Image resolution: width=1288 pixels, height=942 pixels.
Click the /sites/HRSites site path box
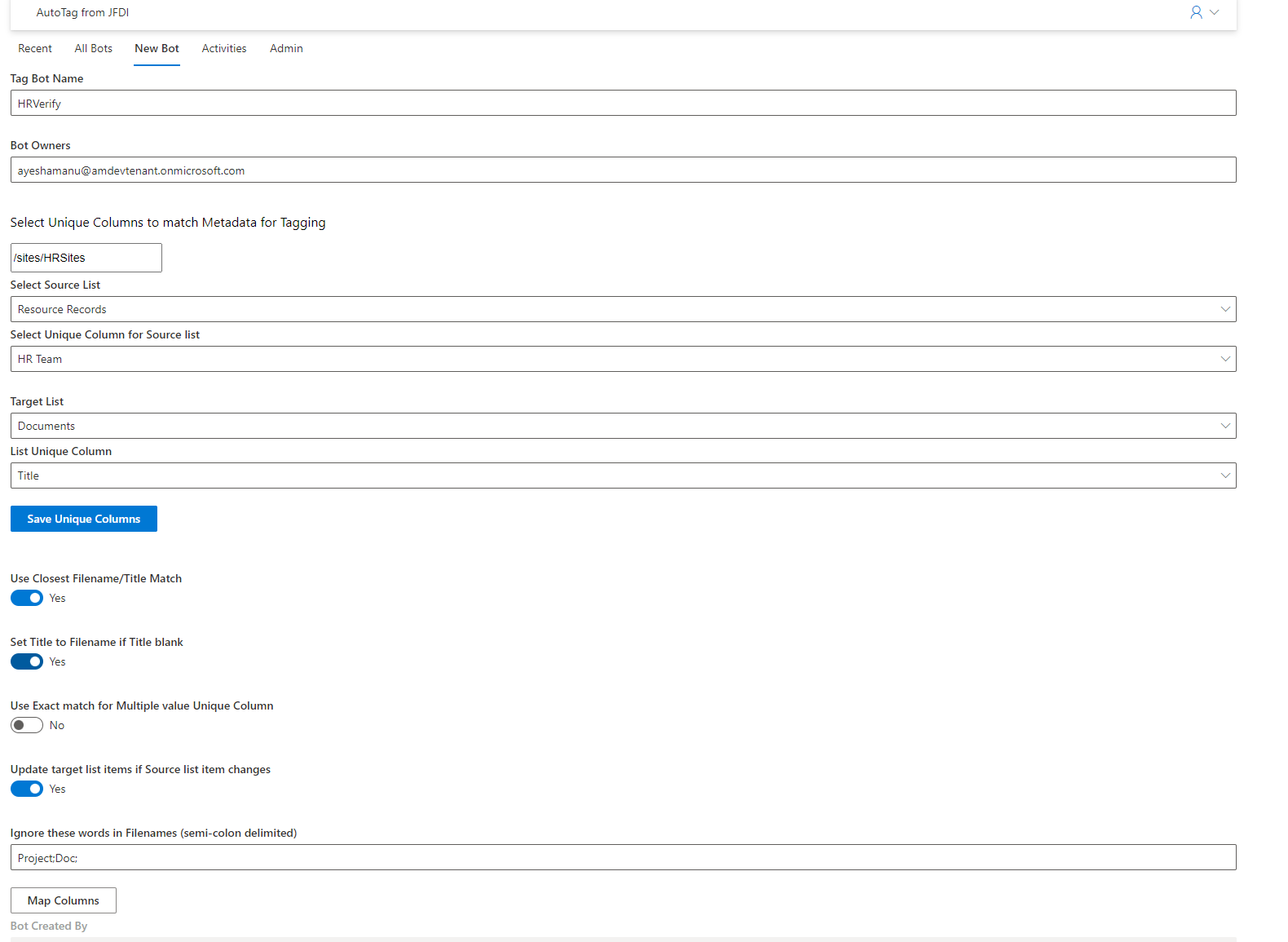[86, 258]
